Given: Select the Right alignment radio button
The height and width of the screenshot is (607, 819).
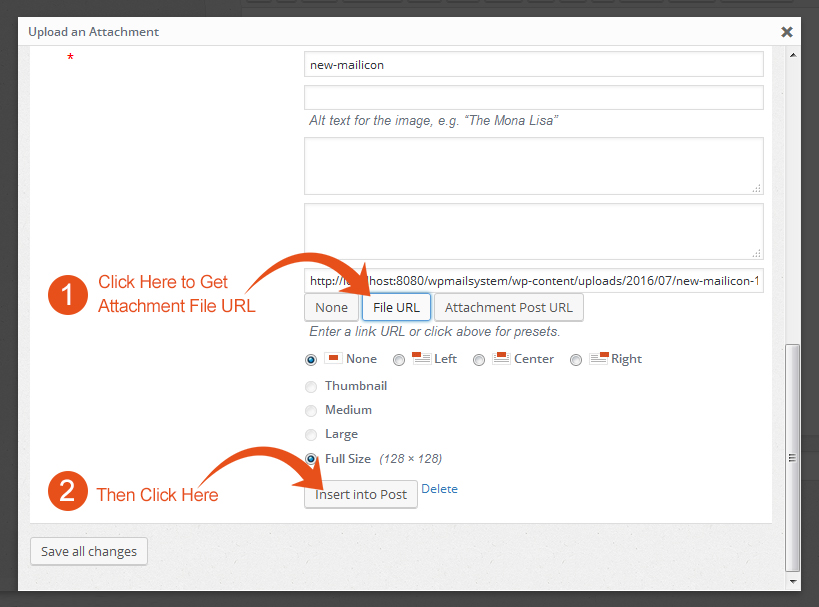Looking at the screenshot, I should click(x=576, y=360).
